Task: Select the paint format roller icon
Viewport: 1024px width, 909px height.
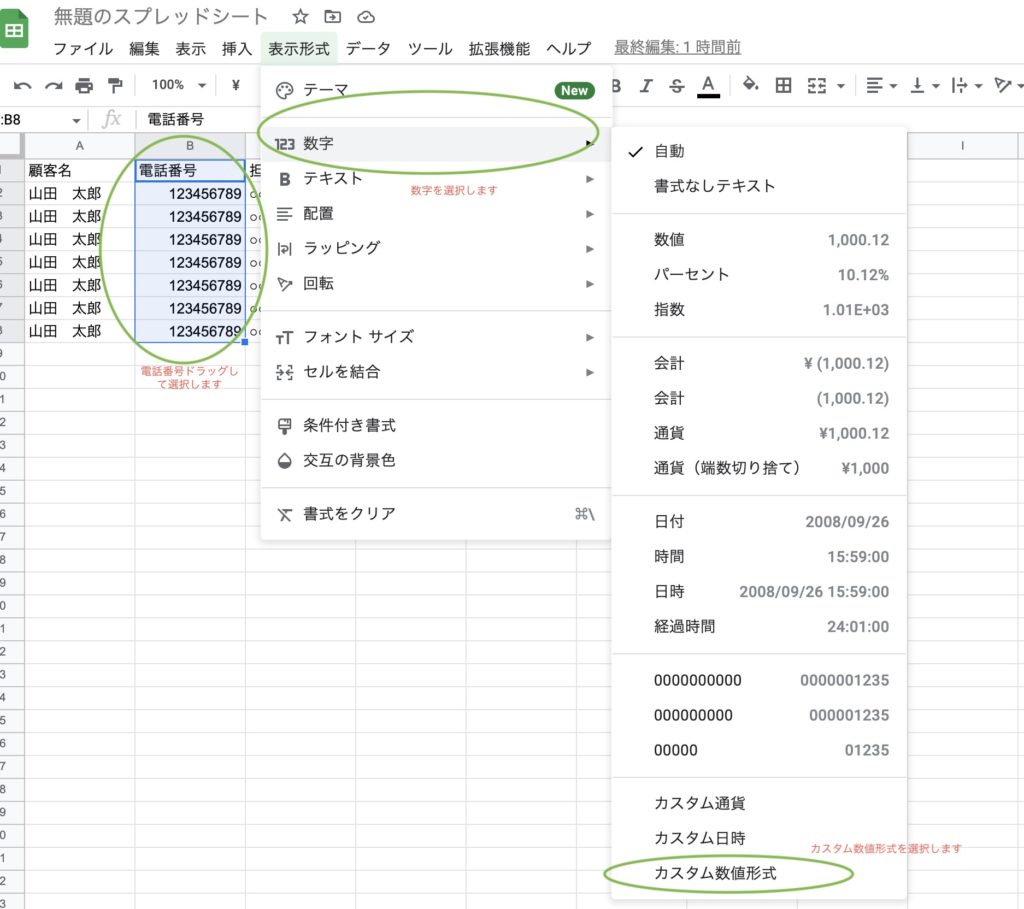Action: tap(114, 86)
